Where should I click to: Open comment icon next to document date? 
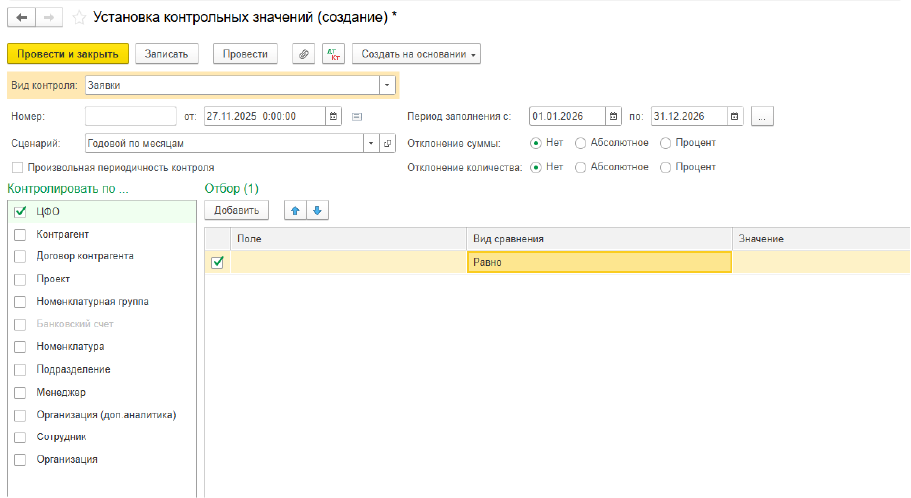click(357, 117)
